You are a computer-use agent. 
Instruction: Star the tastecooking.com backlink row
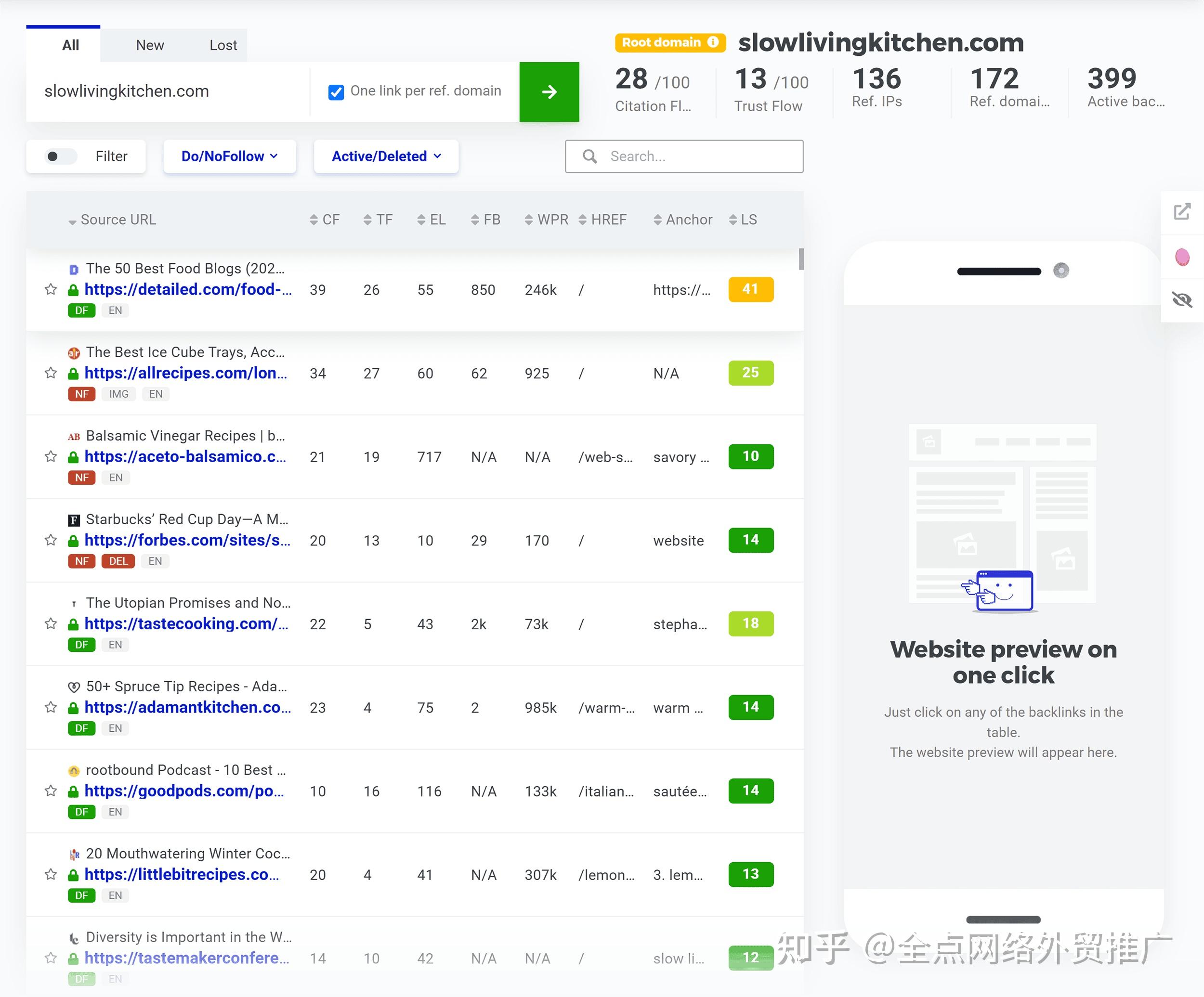pos(51,624)
